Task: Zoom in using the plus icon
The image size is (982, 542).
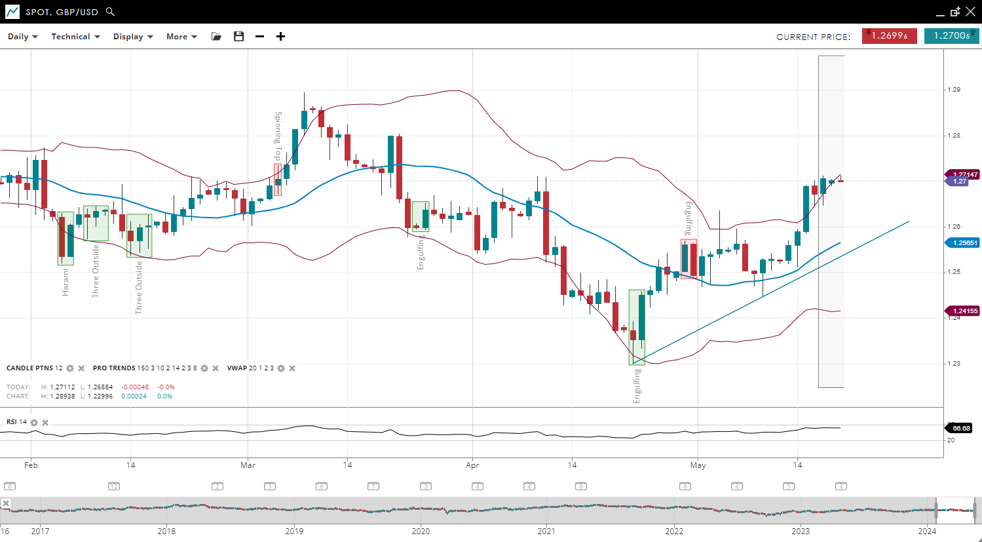Action: pos(281,37)
